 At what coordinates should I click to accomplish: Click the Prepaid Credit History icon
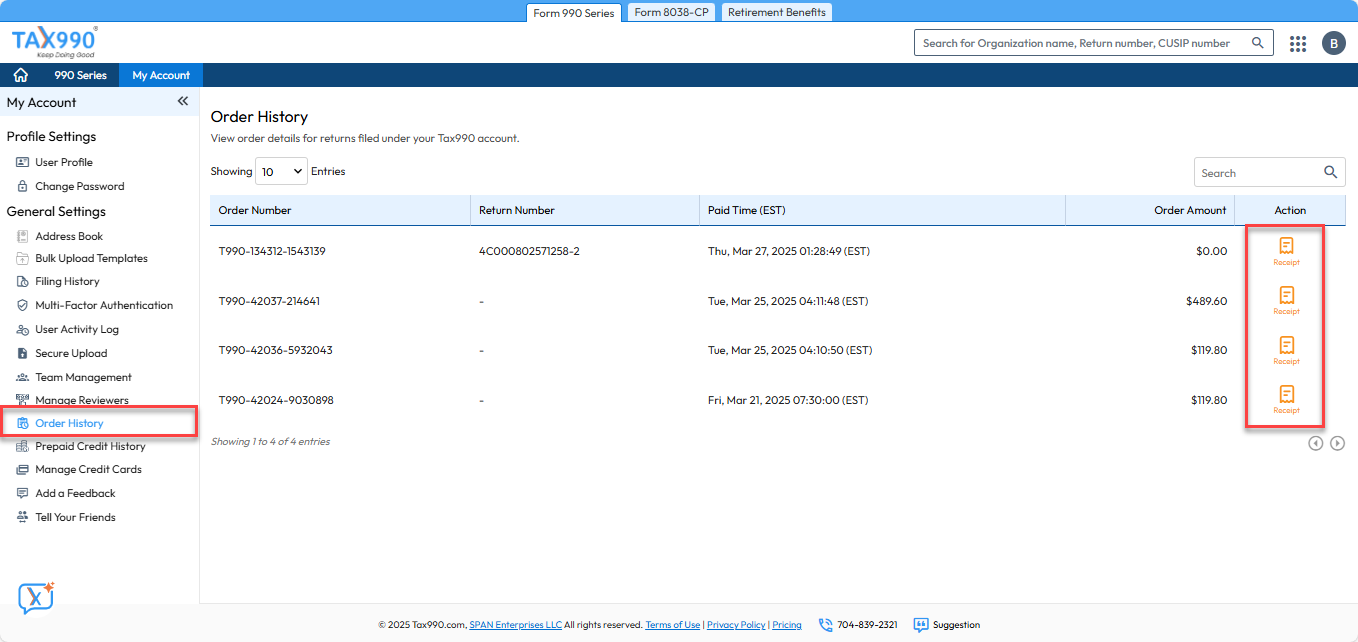point(23,446)
